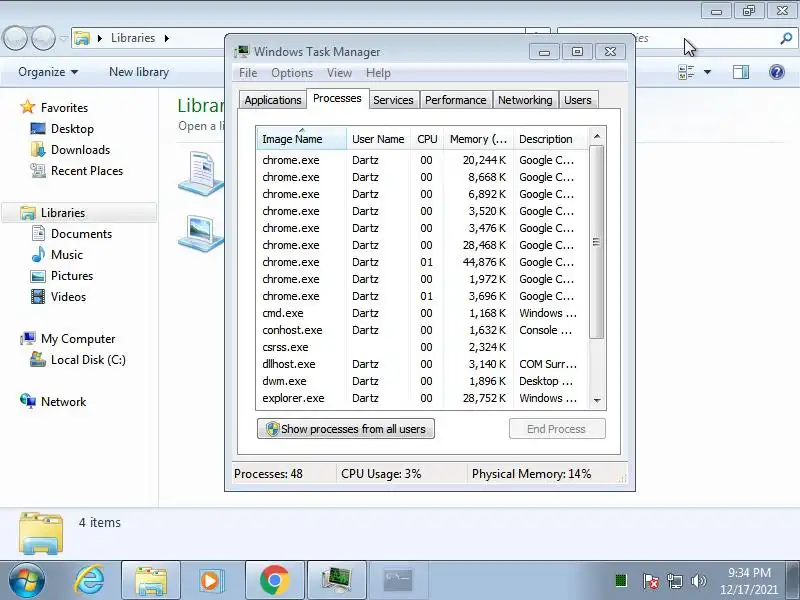Sort by the Description column header

pyautogui.click(x=551, y=139)
